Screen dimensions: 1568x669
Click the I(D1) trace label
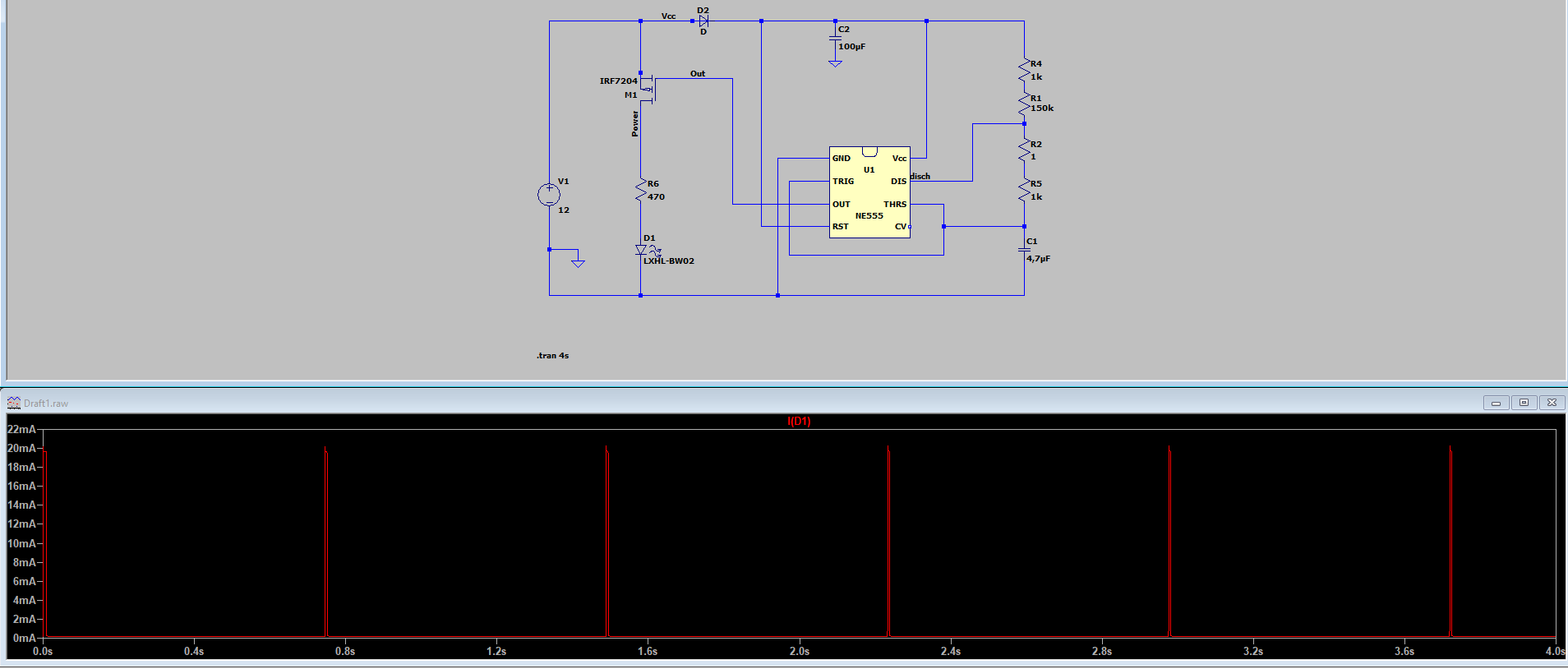click(799, 422)
